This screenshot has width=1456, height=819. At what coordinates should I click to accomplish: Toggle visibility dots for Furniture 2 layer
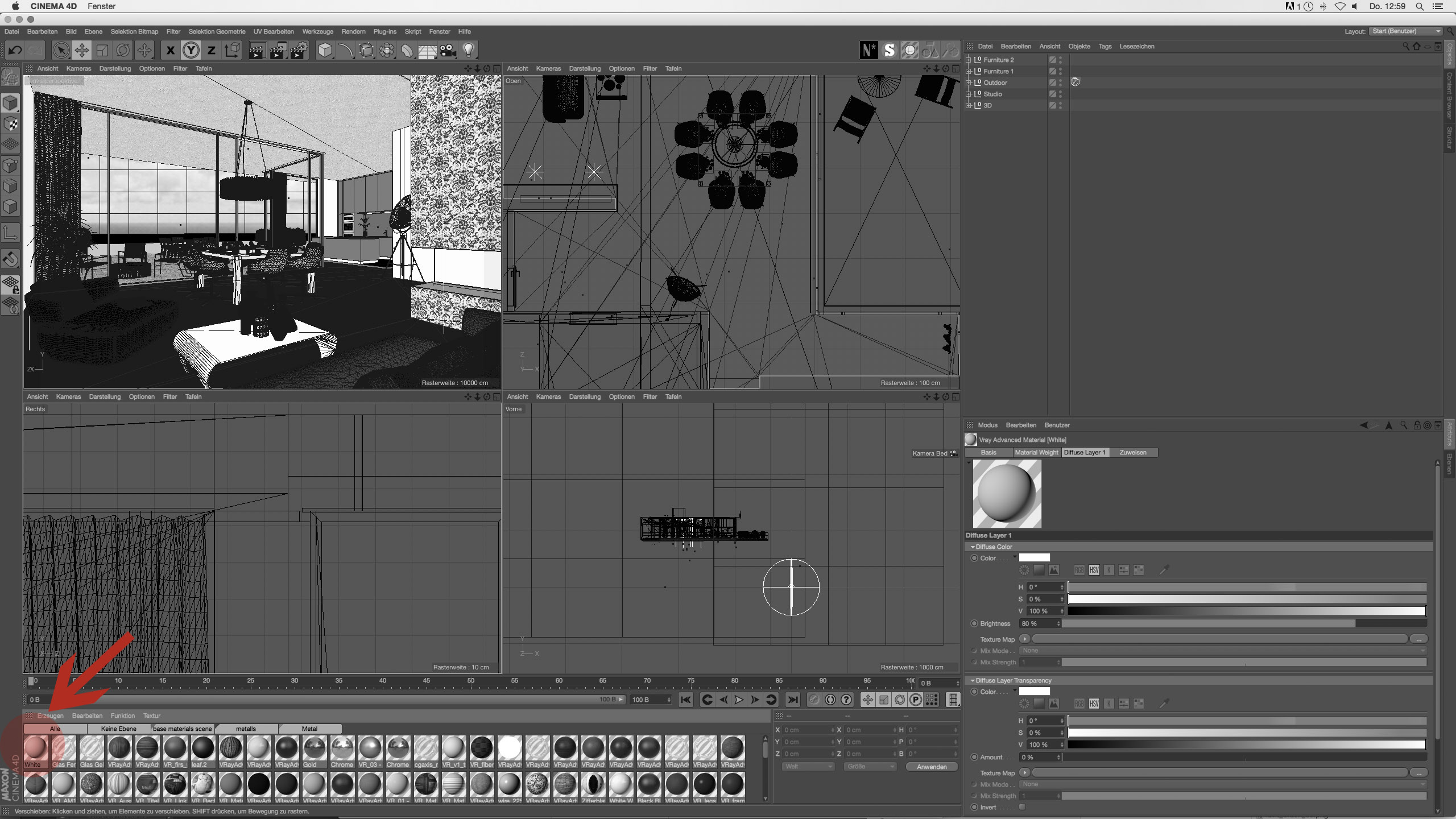tap(1059, 60)
